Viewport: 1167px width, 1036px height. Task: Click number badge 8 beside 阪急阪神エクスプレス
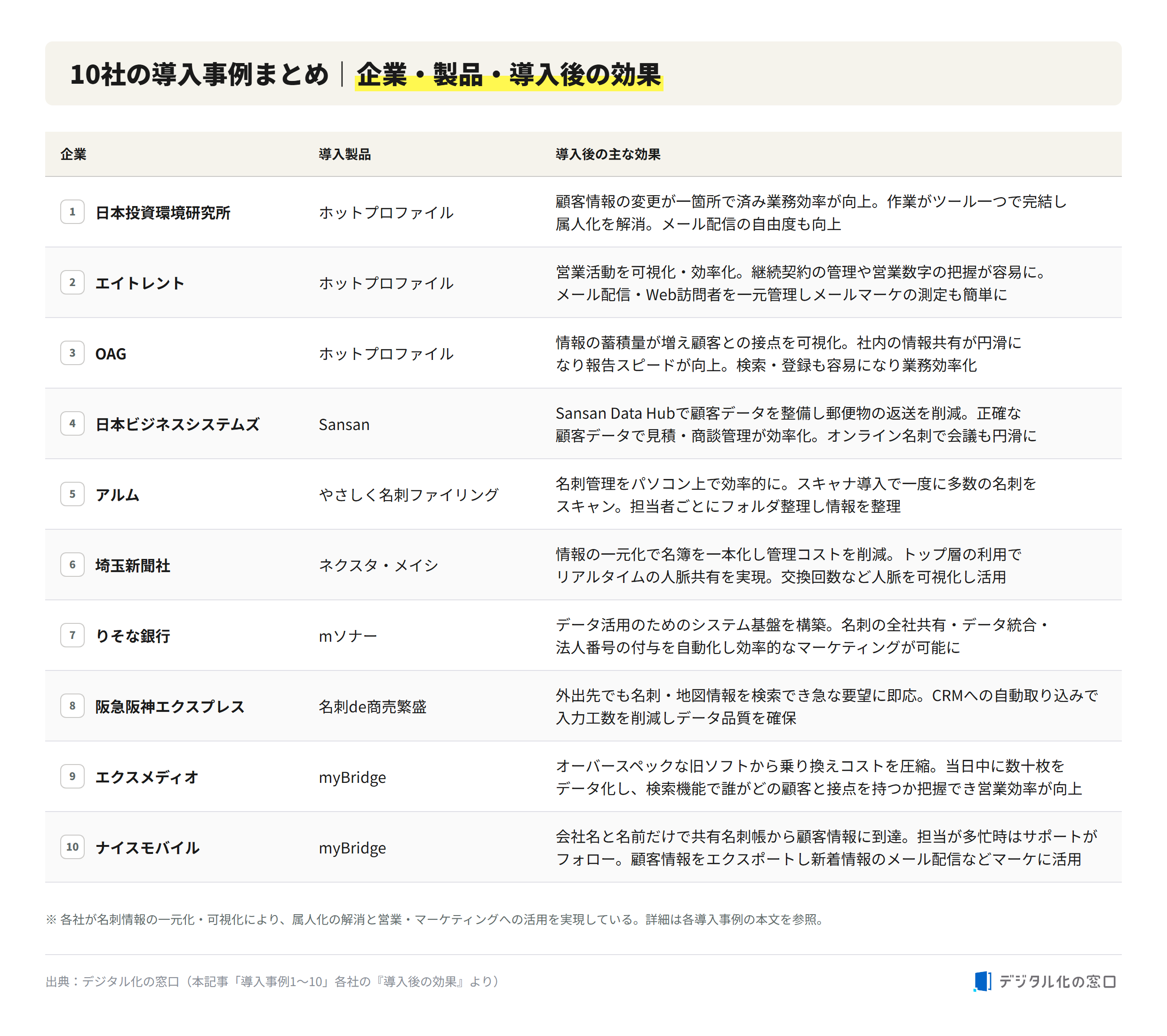coord(72,706)
